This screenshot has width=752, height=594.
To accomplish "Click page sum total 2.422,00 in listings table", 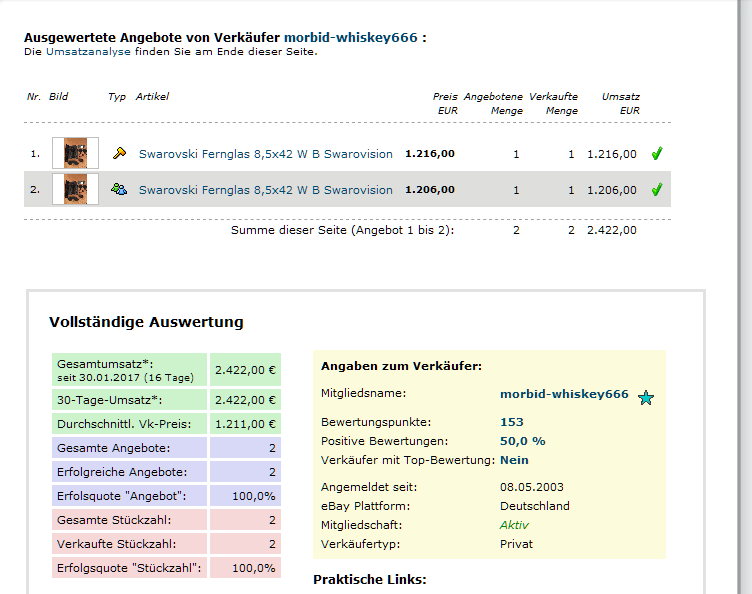I will [612, 230].
